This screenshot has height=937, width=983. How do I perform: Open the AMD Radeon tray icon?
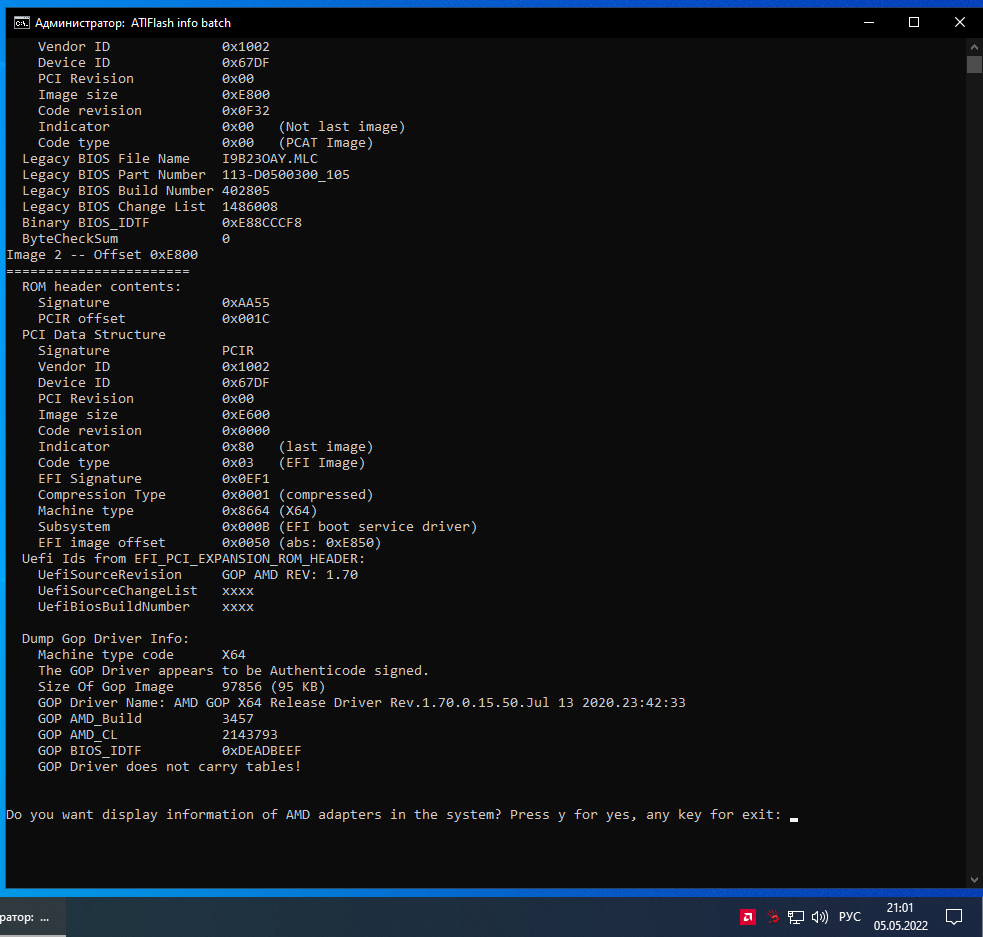click(x=748, y=917)
